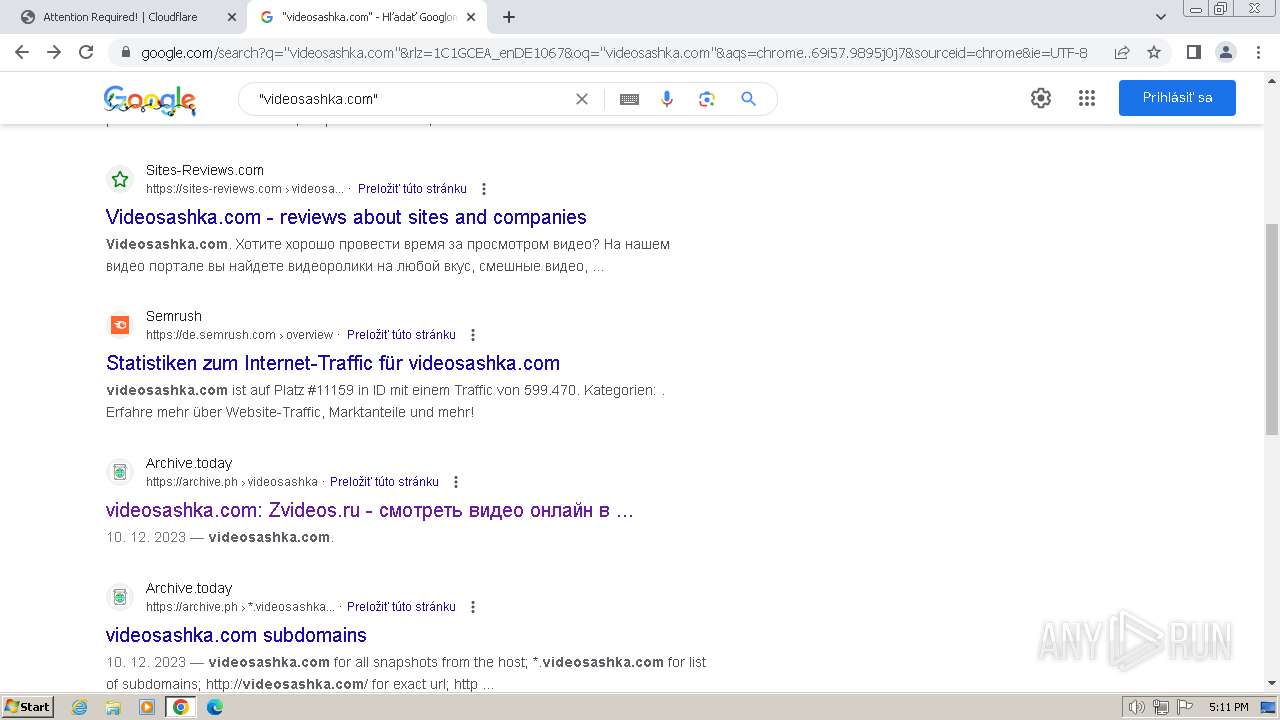The width and height of the screenshot is (1280, 720).
Task: Open Google quick settings gear
Action: coord(1041,98)
